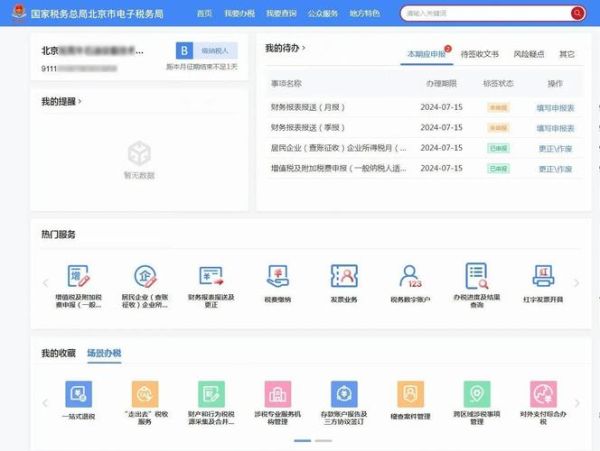The height and width of the screenshot is (451, 600).
Task: Click the company name starting with 北京
Action: pos(92,50)
